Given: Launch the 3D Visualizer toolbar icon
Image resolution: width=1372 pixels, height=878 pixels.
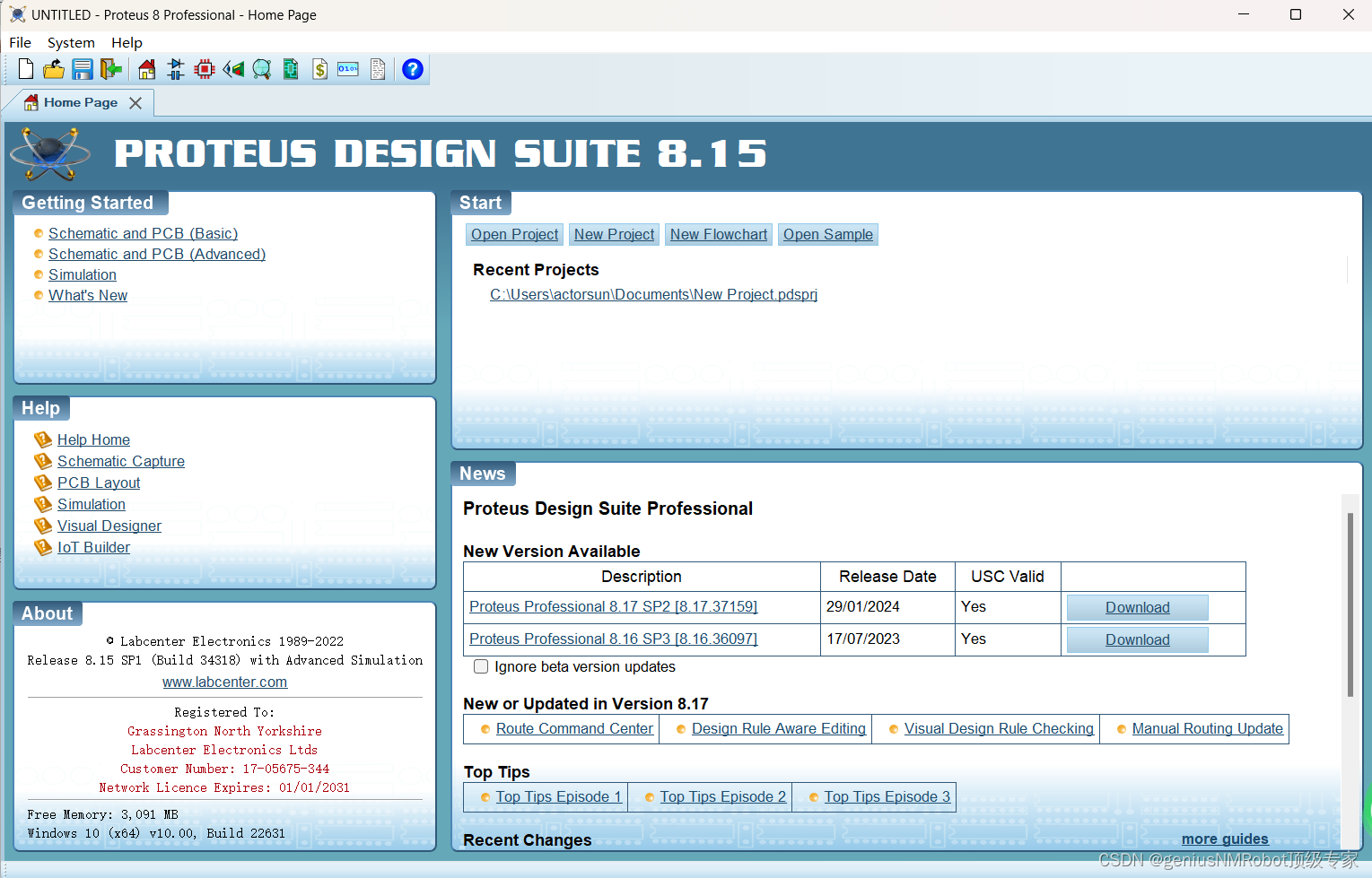Looking at the screenshot, I should [233, 69].
